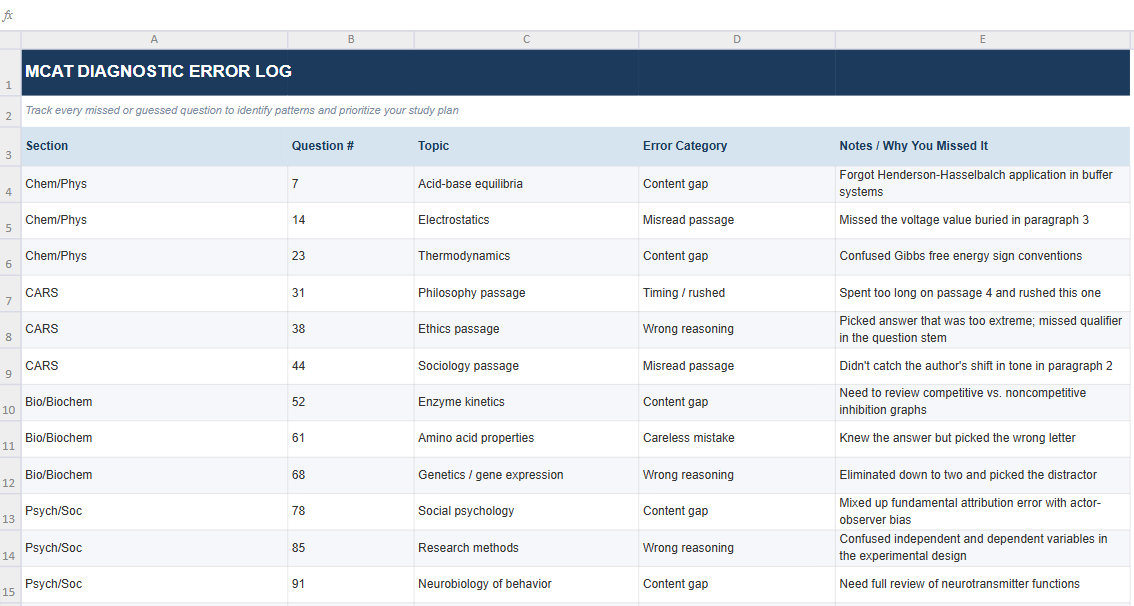Click the 'Forgot Henderson-Hasselbalch application' notes cell

point(982,184)
